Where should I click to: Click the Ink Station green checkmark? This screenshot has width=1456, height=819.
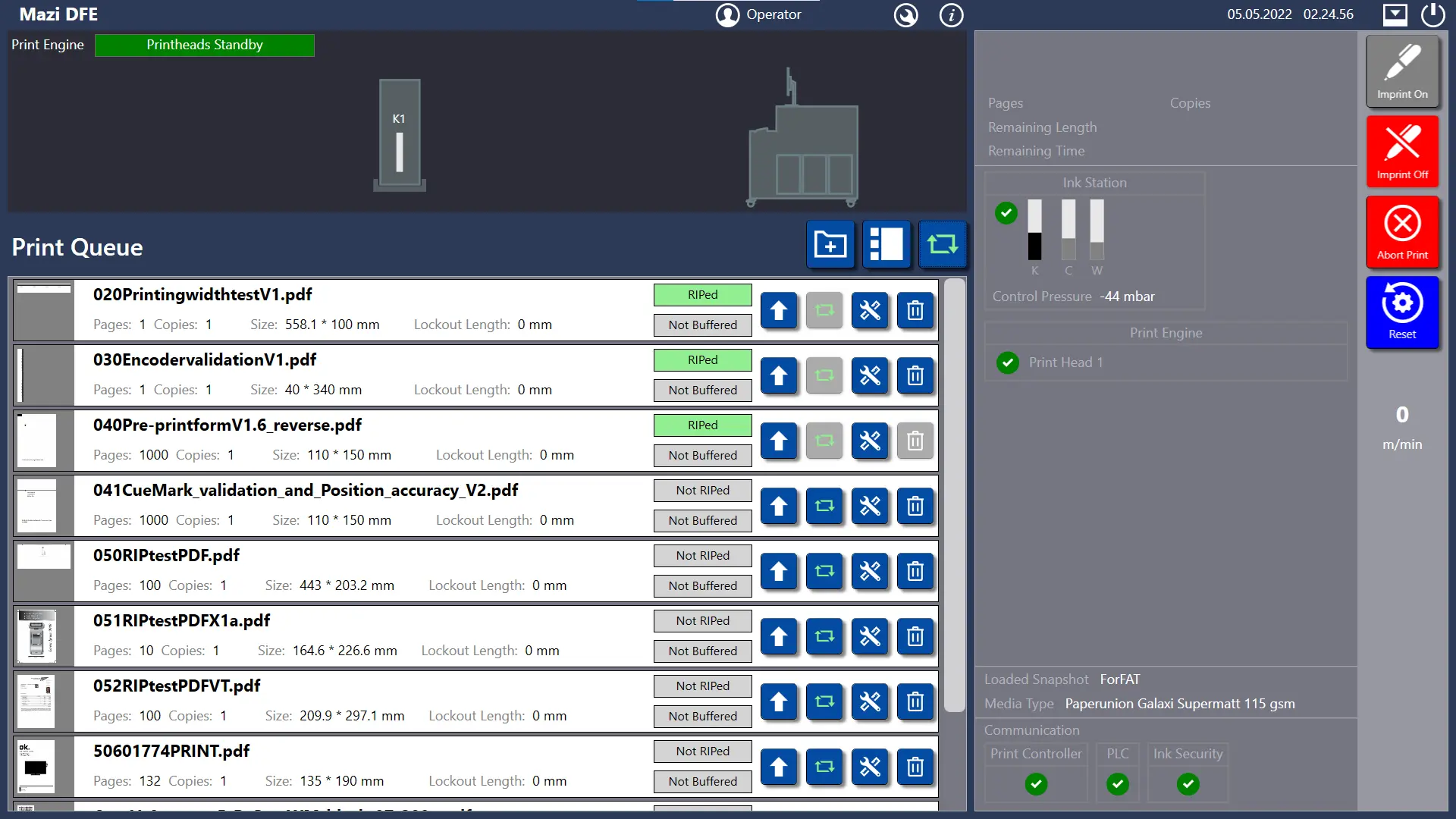point(1006,213)
